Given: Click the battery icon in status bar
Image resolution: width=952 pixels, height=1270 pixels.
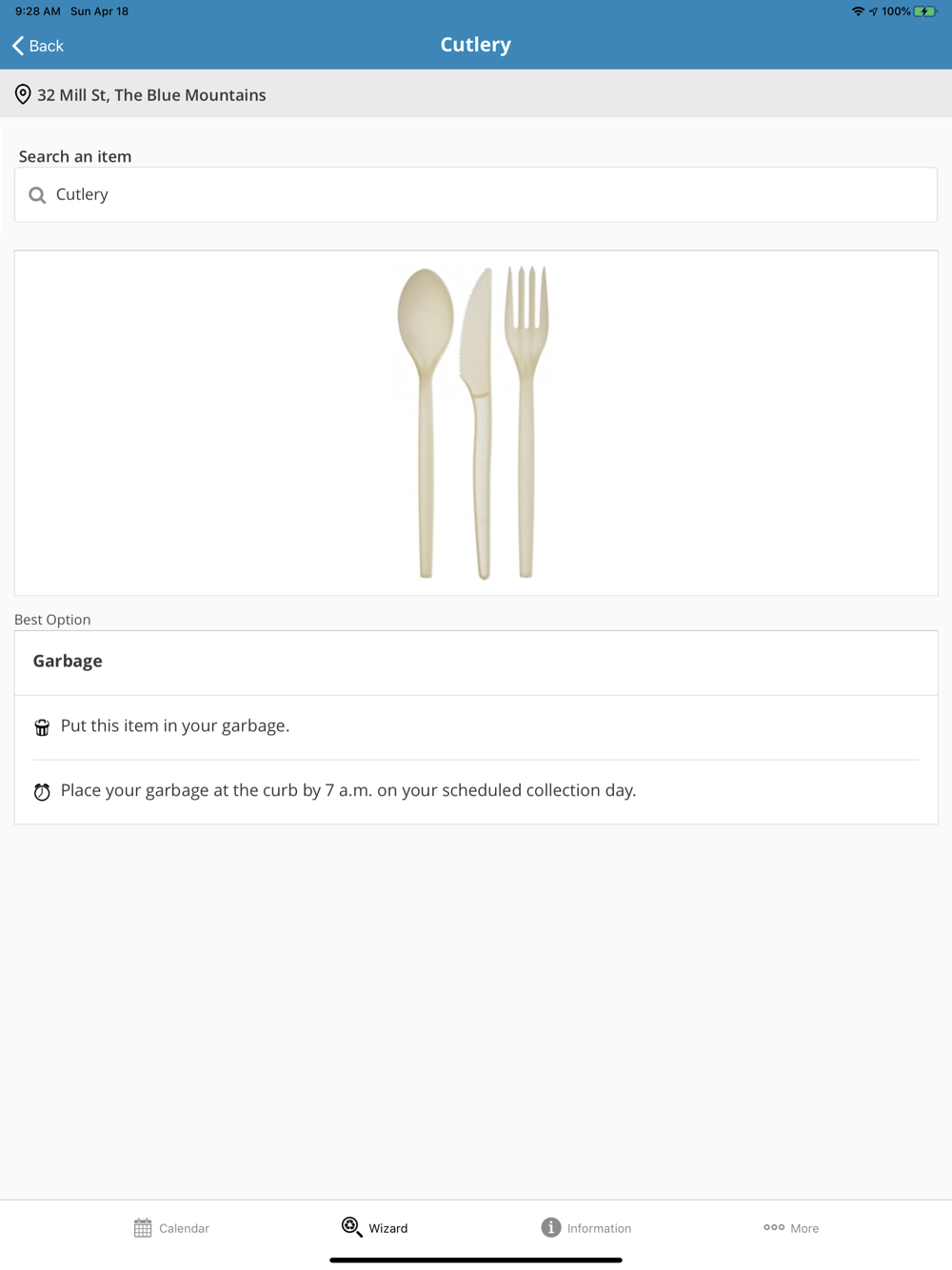Looking at the screenshot, I should coord(924,11).
